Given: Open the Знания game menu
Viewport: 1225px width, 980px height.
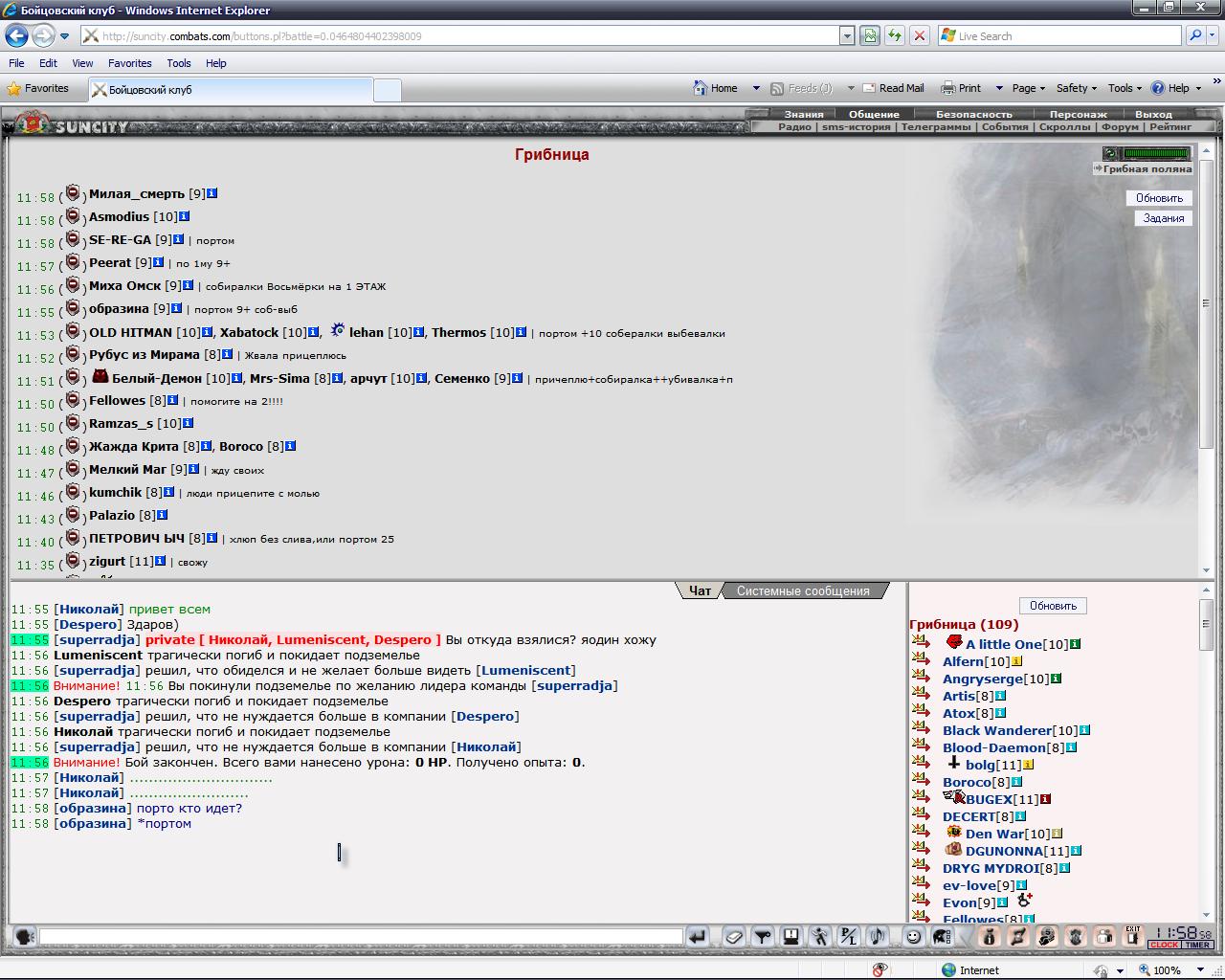Looking at the screenshot, I should pos(804,114).
